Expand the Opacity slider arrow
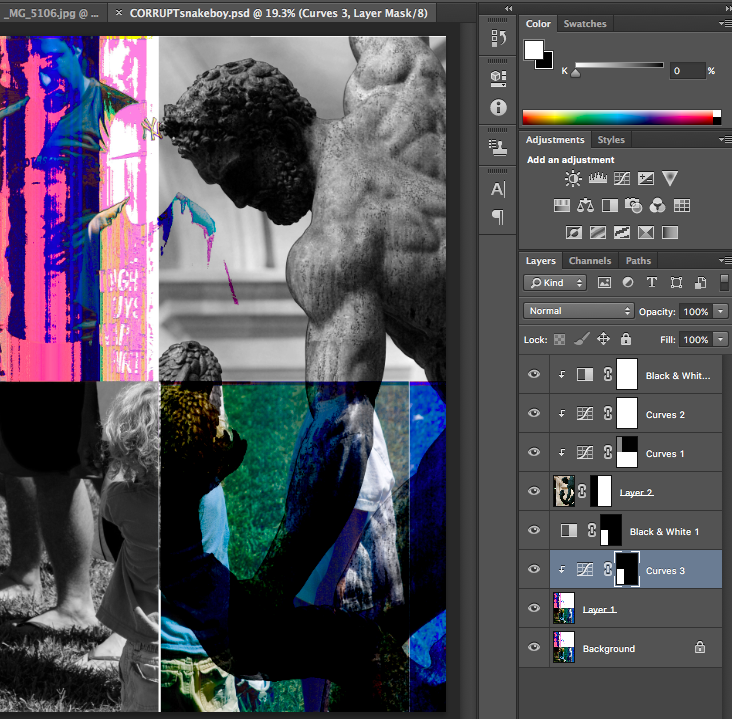Screen dimensions: 732x719 coord(721,311)
